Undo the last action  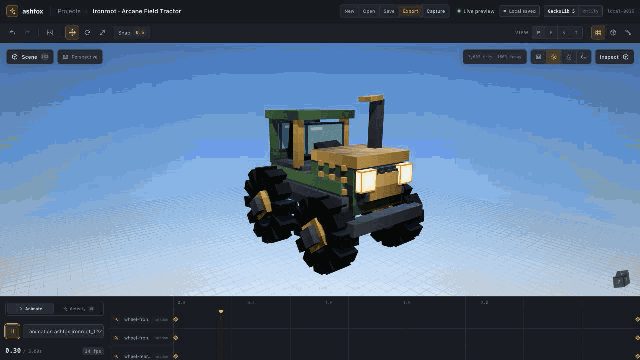pyautogui.click(x=12, y=32)
